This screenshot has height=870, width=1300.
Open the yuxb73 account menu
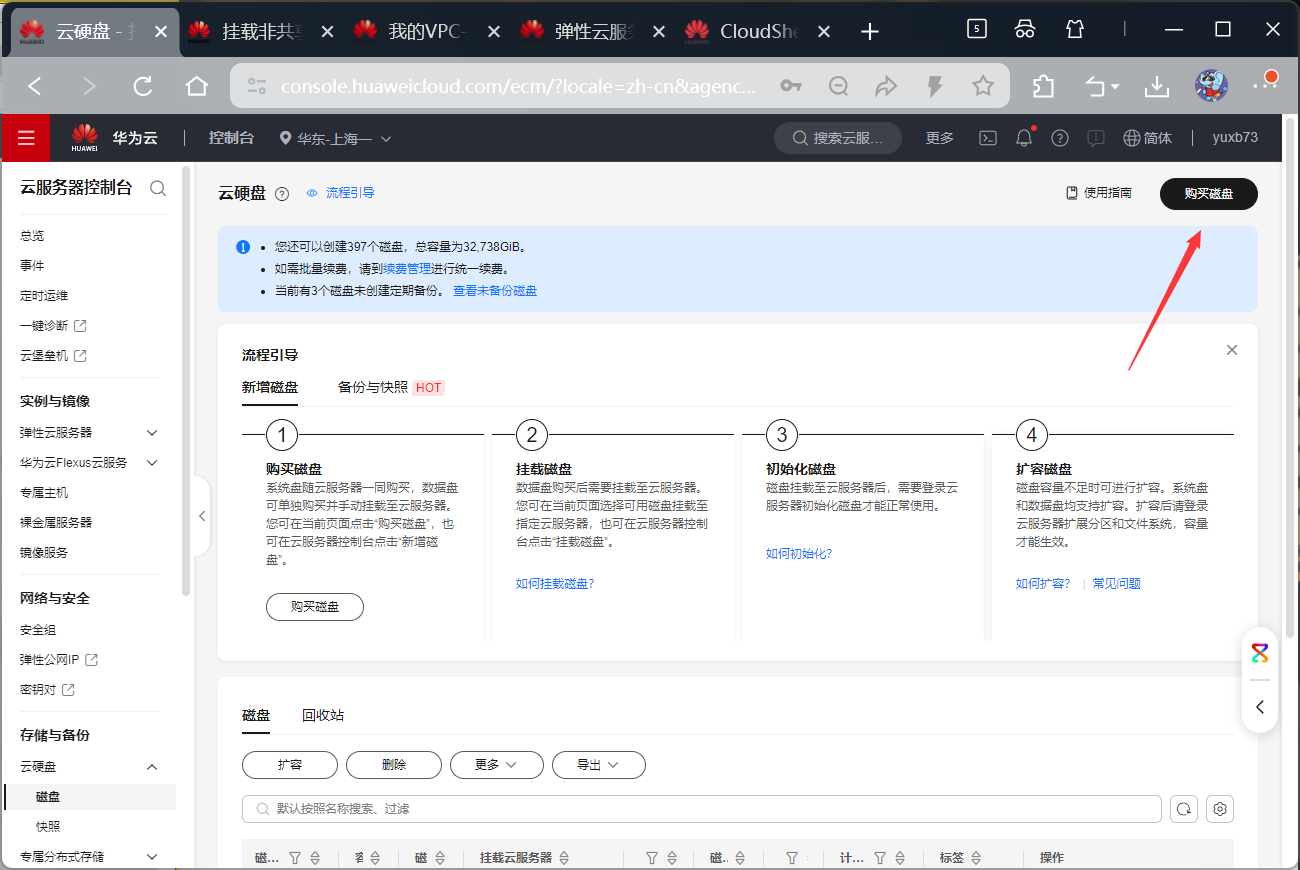pos(1235,138)
